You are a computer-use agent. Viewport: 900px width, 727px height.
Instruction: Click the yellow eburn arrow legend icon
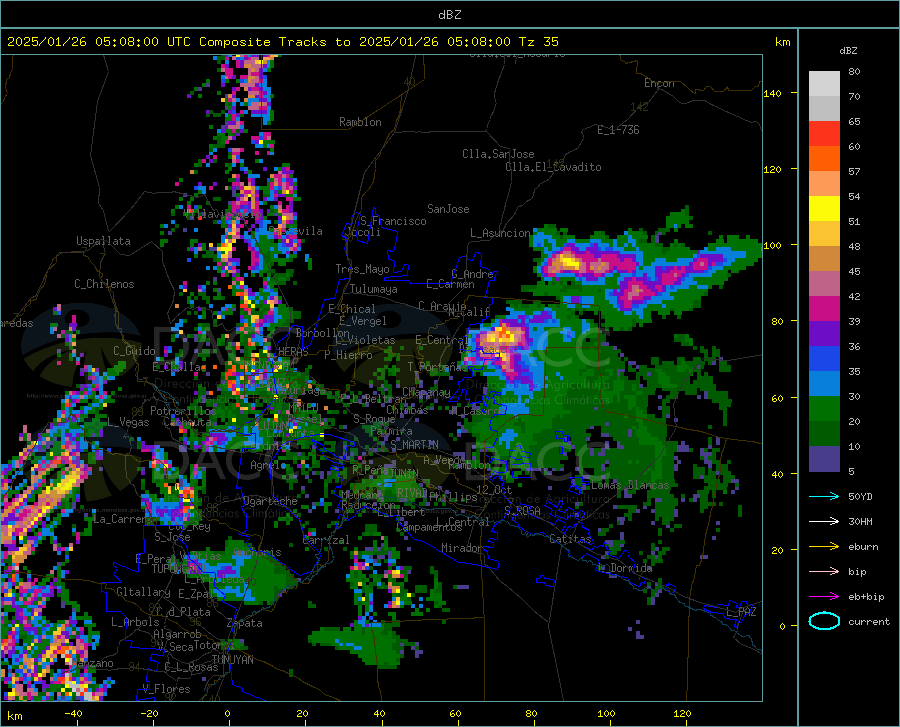[x=824, y=547]
